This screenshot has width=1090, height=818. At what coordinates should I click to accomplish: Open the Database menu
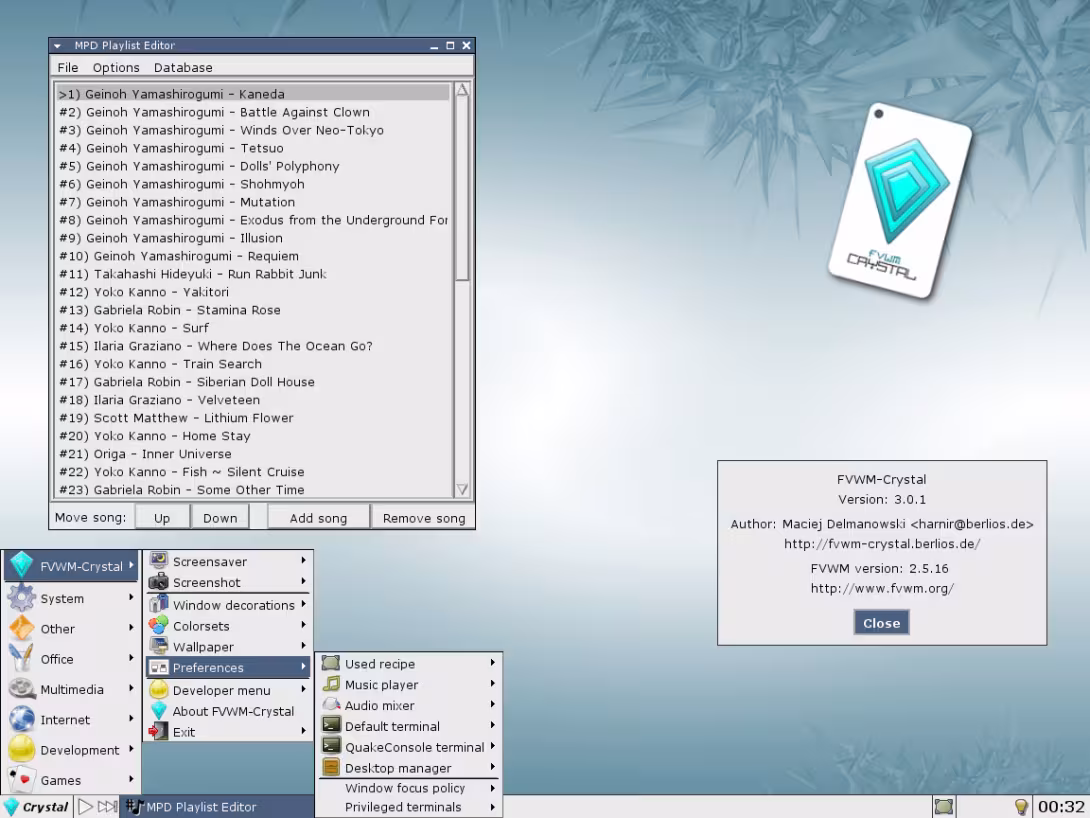183,67
